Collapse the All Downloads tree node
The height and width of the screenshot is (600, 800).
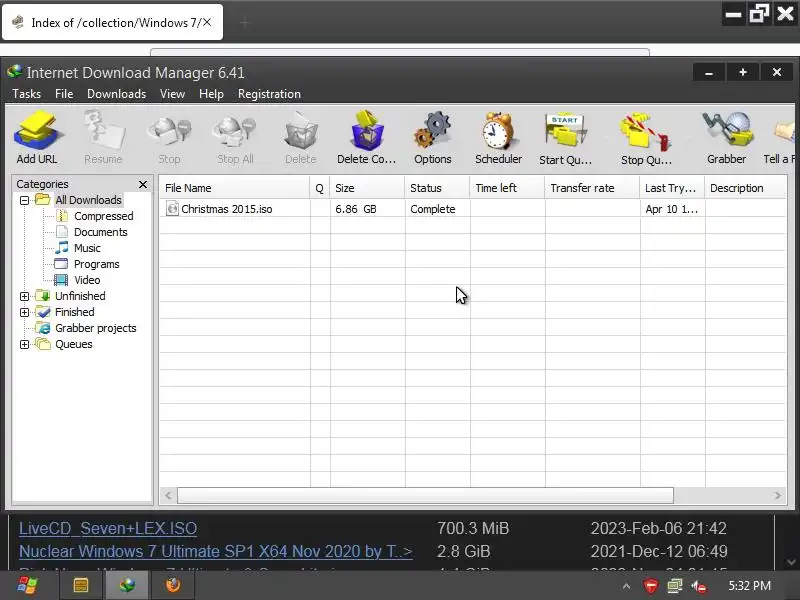coord(24,200)
